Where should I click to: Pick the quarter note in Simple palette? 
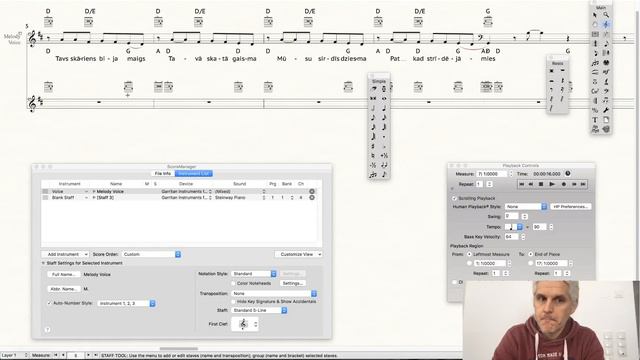click(x=384, y=108)
